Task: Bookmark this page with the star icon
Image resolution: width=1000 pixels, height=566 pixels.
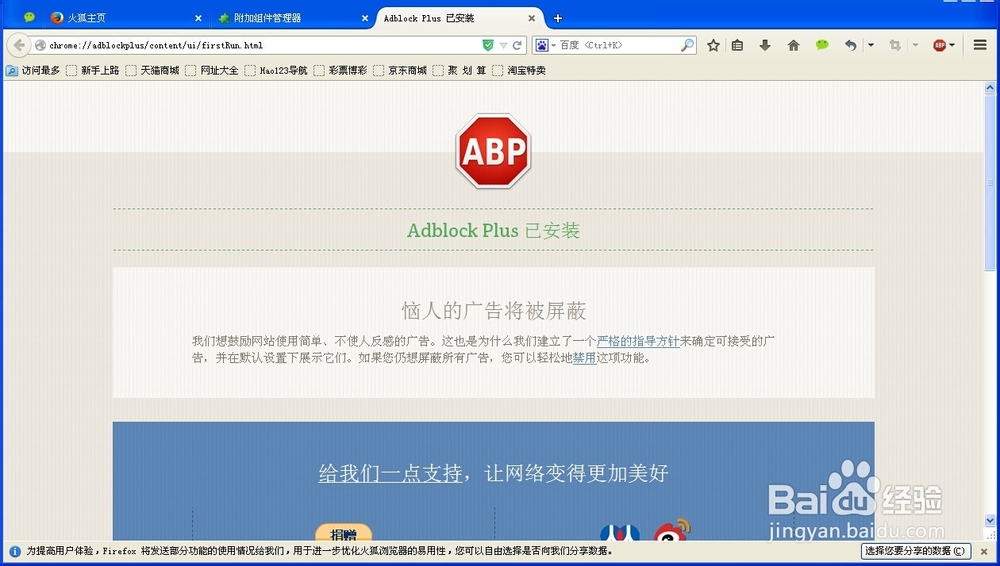Action: click(x=713, y=45)
